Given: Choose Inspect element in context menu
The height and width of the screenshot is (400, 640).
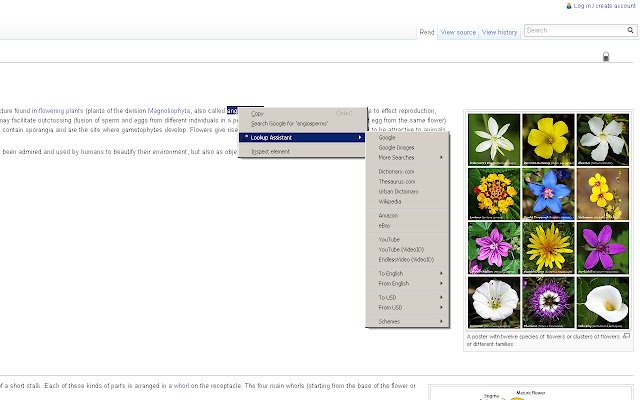Looking at the screenshot, I should (x=302, y=151).
